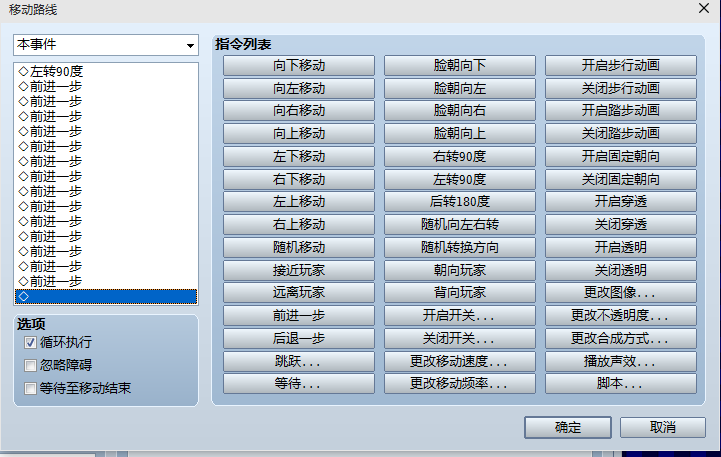Open the 更改图像... dialog
Screen dimensions: 721x457
[621, 292]
